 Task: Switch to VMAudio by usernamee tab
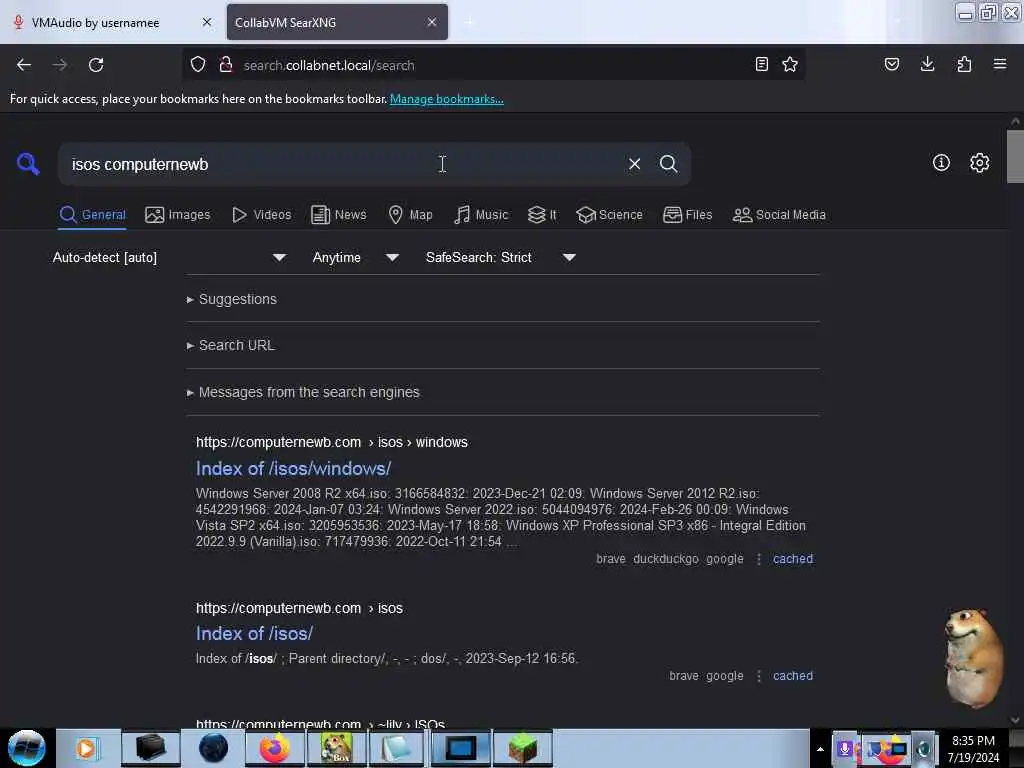pos(95,22)
